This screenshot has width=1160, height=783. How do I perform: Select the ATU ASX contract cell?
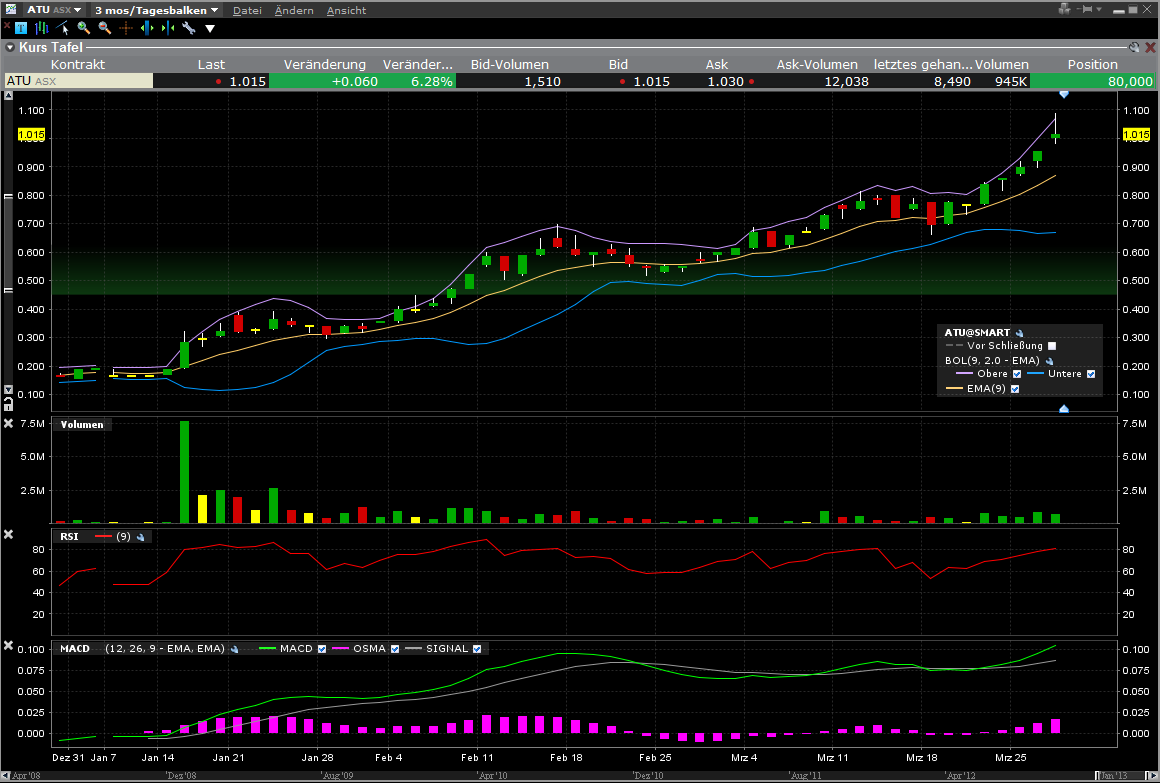pos(78,81)
